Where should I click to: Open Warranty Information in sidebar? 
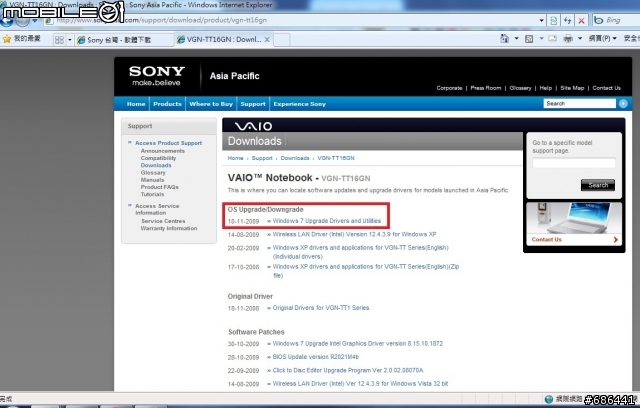coord(169,228)
